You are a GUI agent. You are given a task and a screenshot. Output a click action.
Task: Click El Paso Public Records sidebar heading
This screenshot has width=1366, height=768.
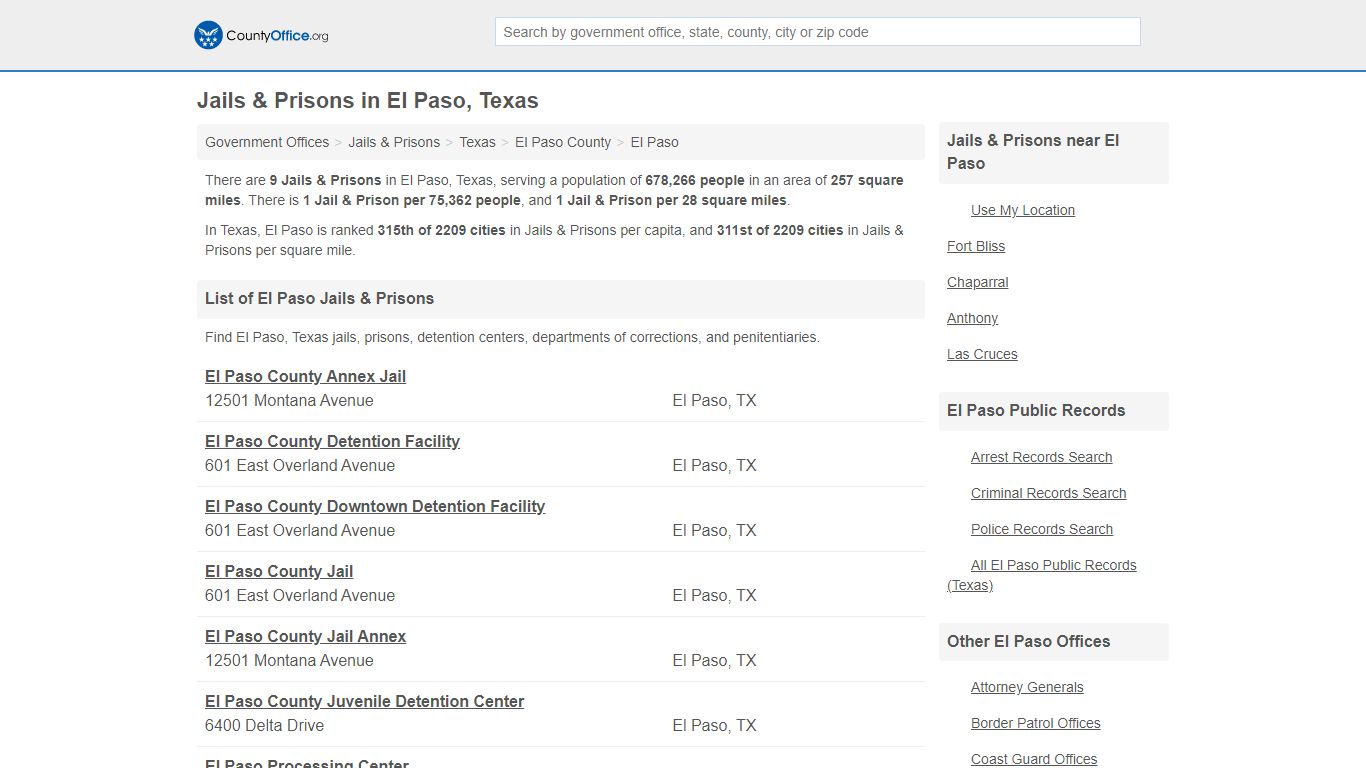click(1036, 410)
